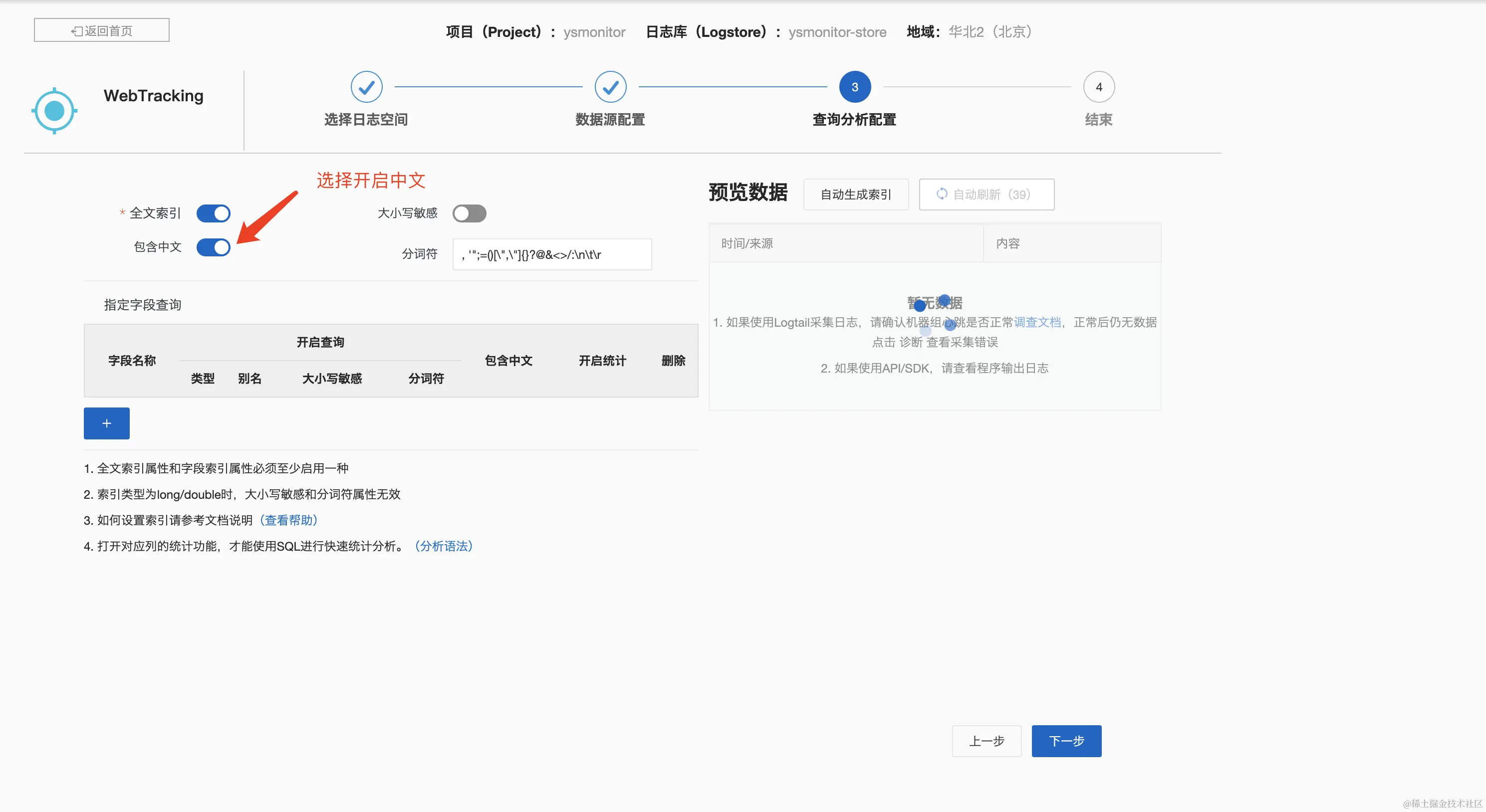Enable the 大小写敏感 switch
Screen dimensions: 1486x812
(x=469, y=213)
